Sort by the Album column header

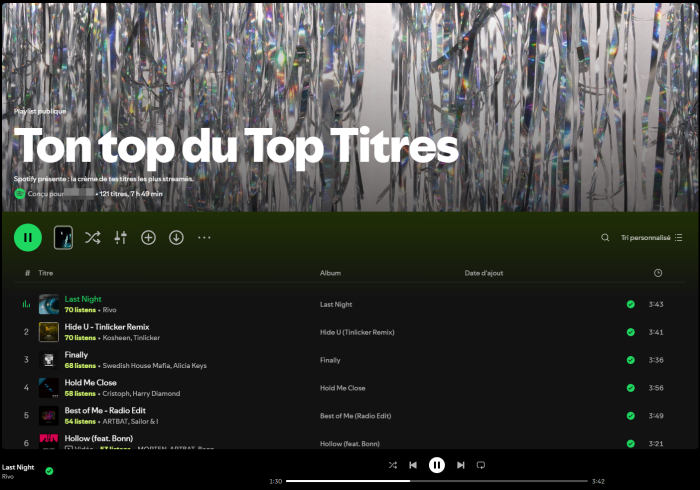(x=330, y=273)
